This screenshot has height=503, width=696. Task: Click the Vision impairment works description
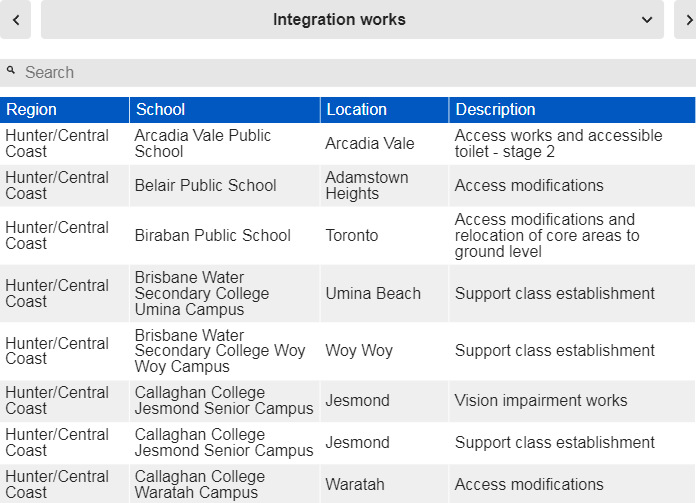(x=541, y=400)
